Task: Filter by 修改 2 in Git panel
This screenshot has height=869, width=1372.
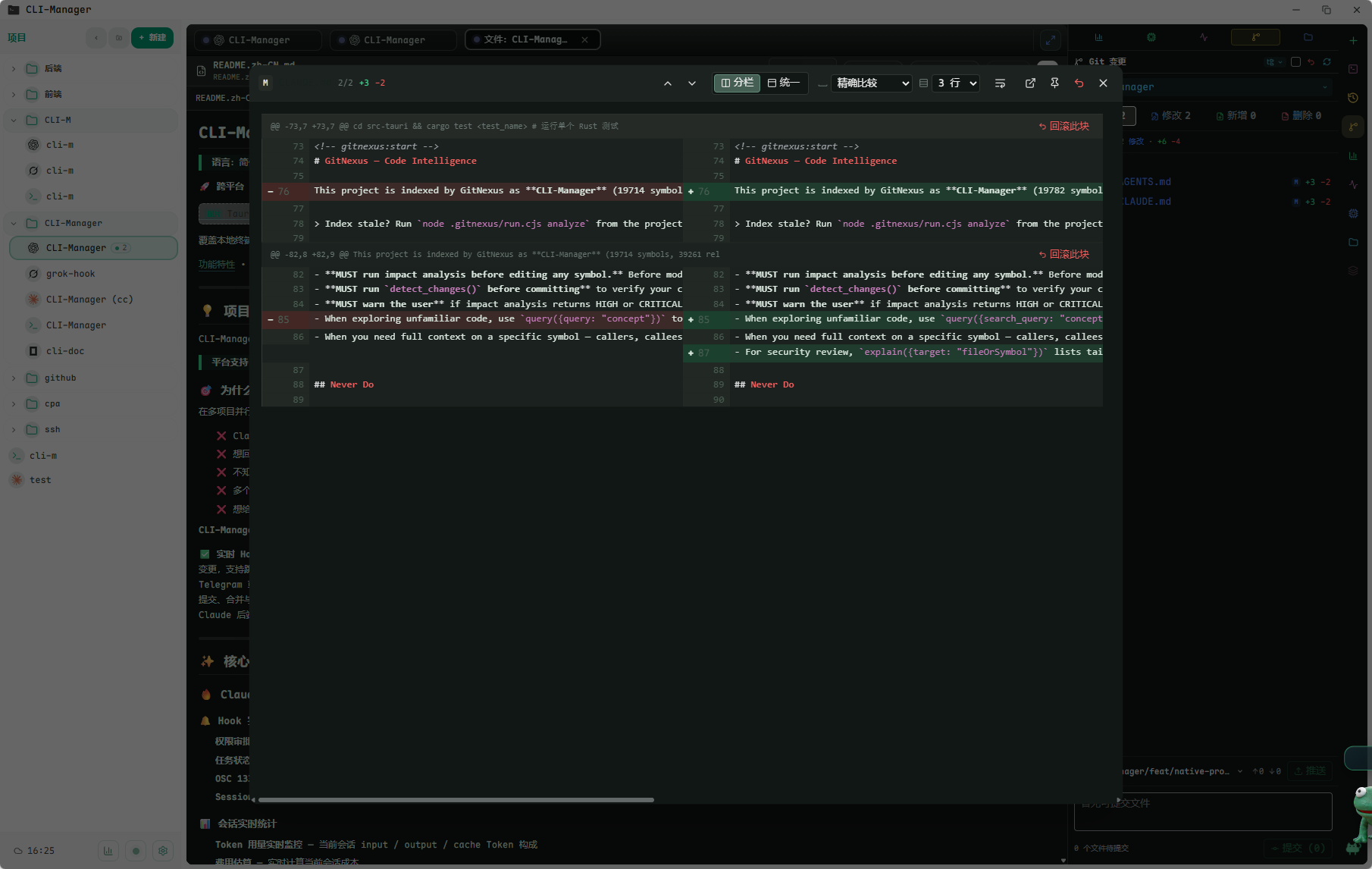Action: pos(1170,116)
